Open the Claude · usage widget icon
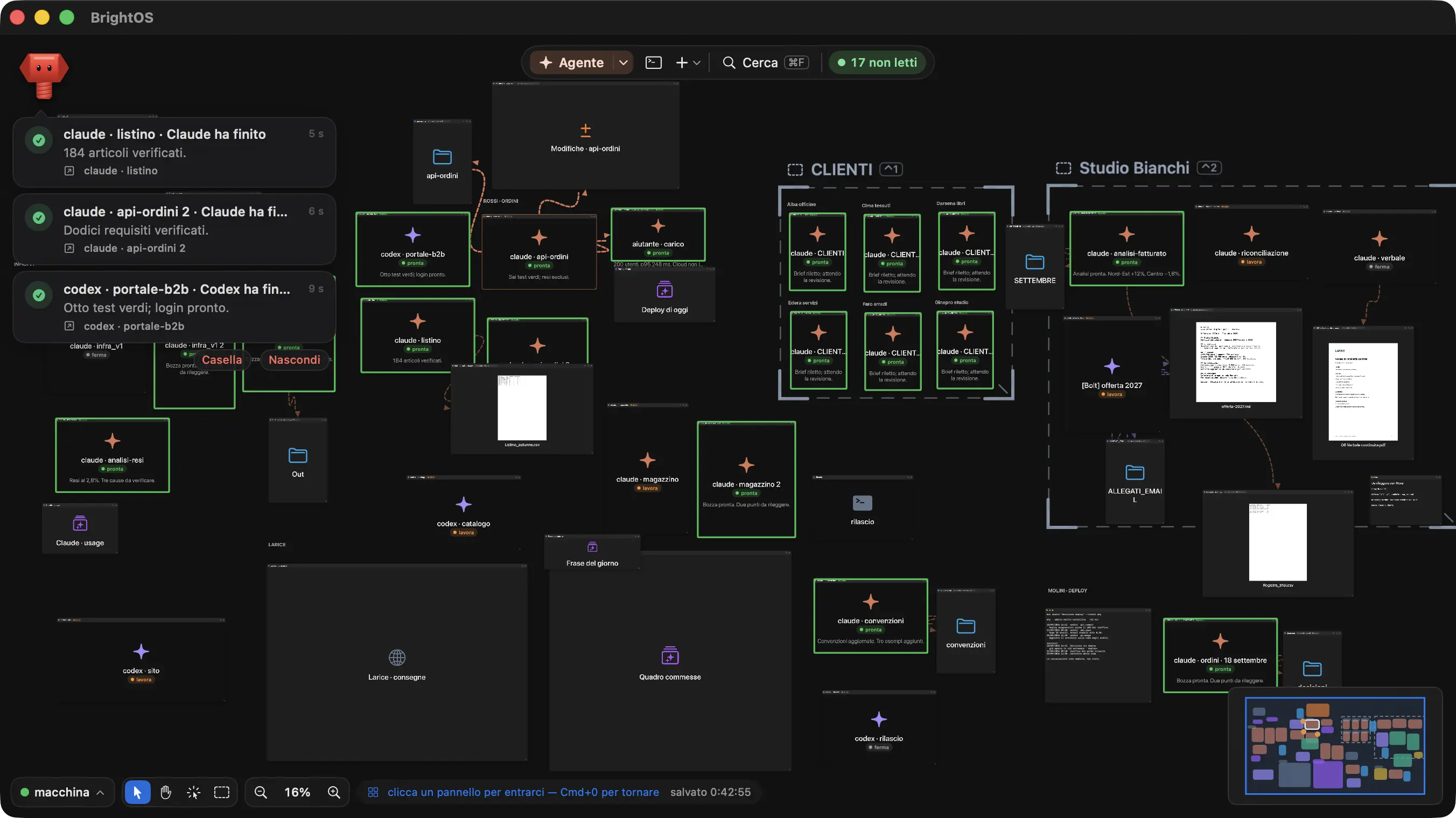The image size is (1456, 818). click(80, 524)
